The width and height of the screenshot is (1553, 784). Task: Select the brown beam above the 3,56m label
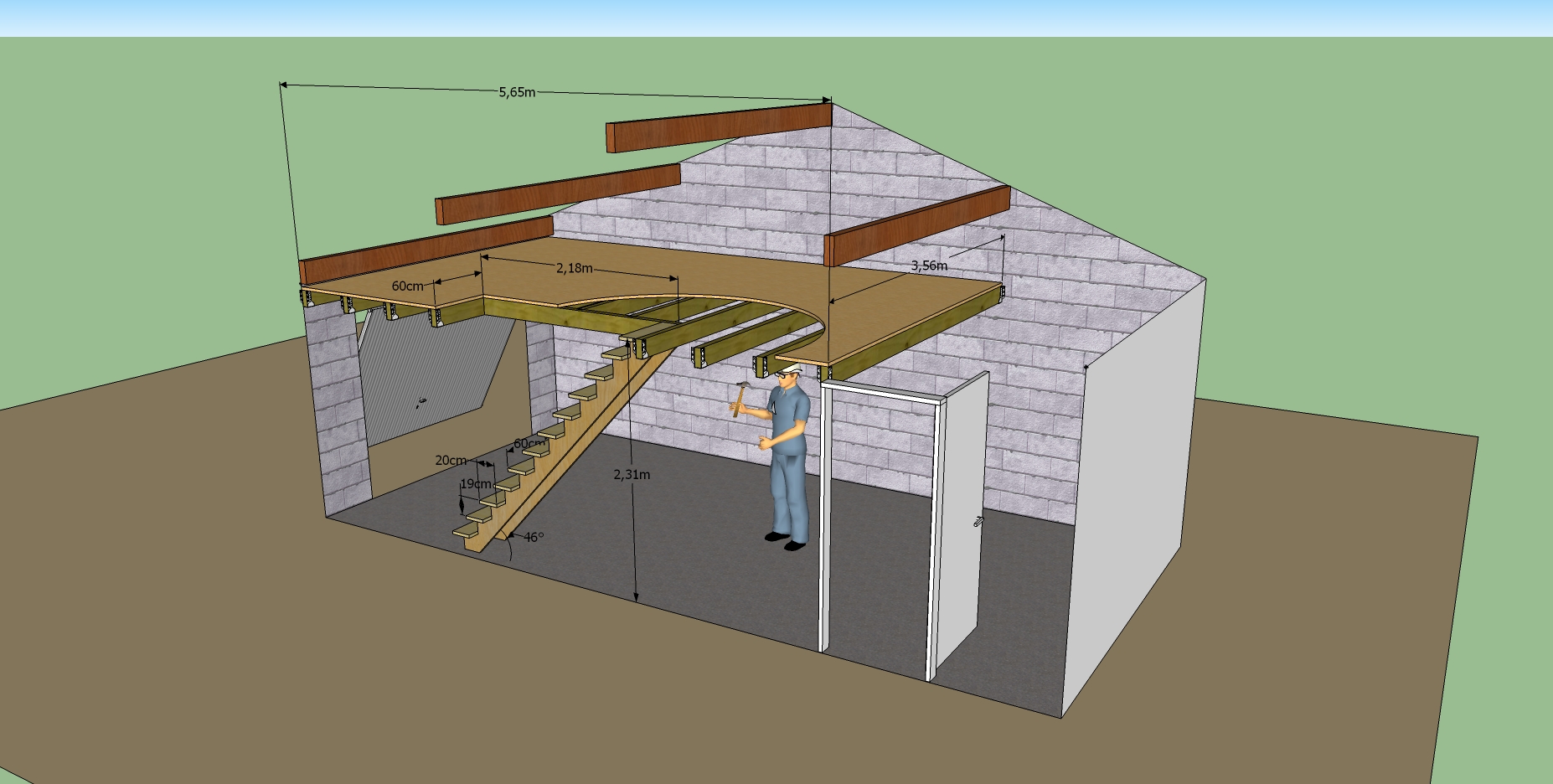[917, 225]
